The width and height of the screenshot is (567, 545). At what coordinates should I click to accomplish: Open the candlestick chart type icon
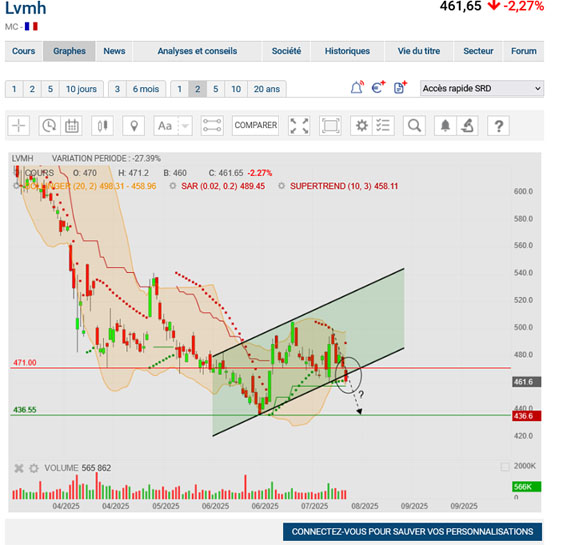click(x=102, y=126)
